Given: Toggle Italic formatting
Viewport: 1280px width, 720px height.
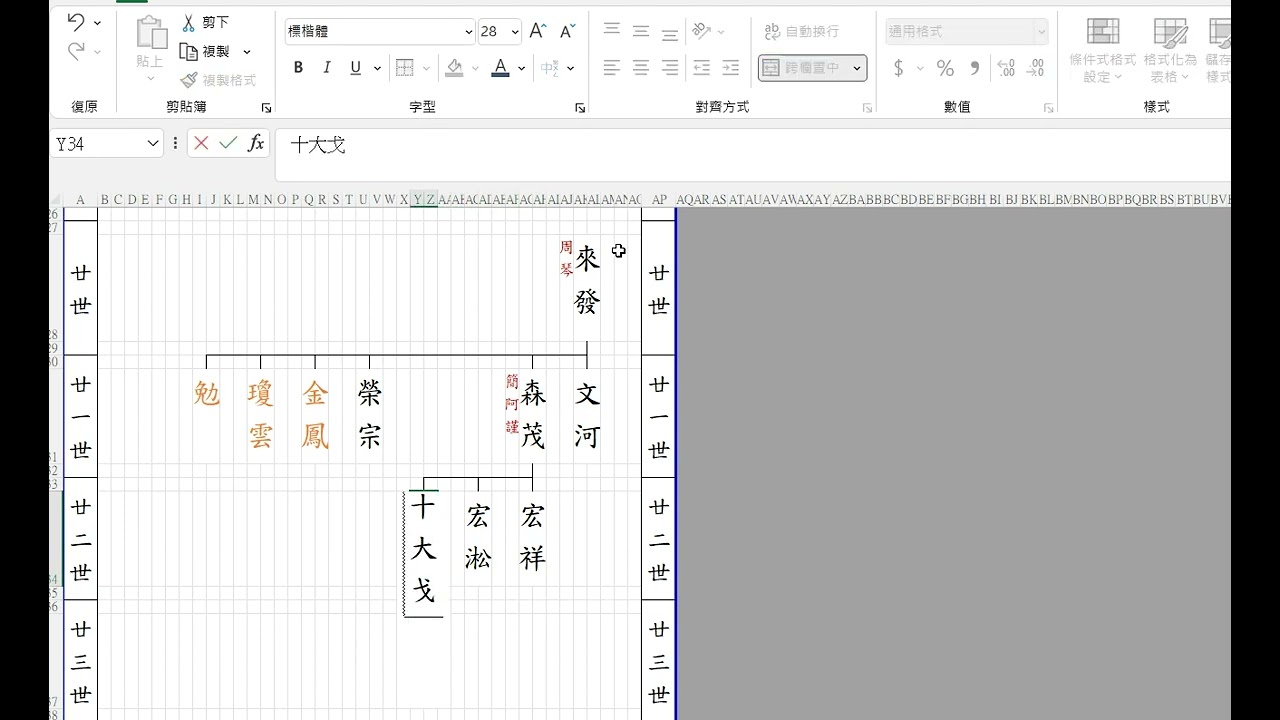Looking at the screenshot, I should pyautogui.click(x=326, y=68).
